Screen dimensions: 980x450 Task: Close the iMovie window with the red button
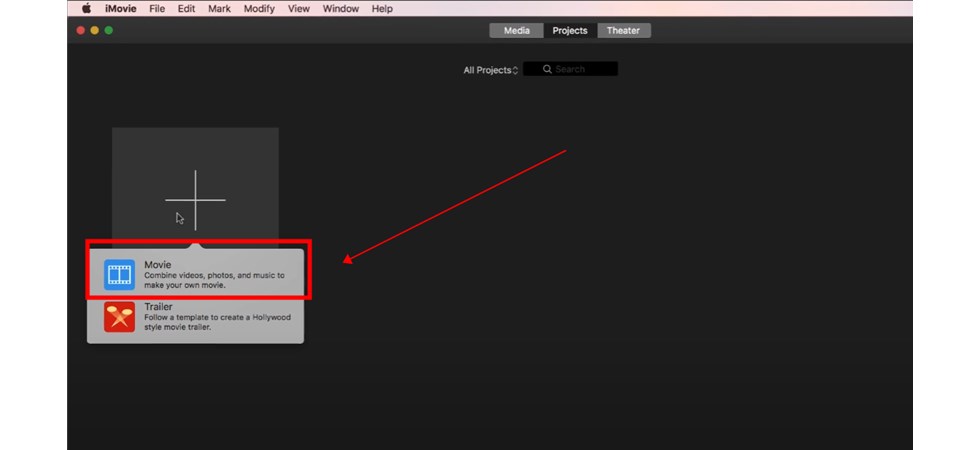point(81,30)
